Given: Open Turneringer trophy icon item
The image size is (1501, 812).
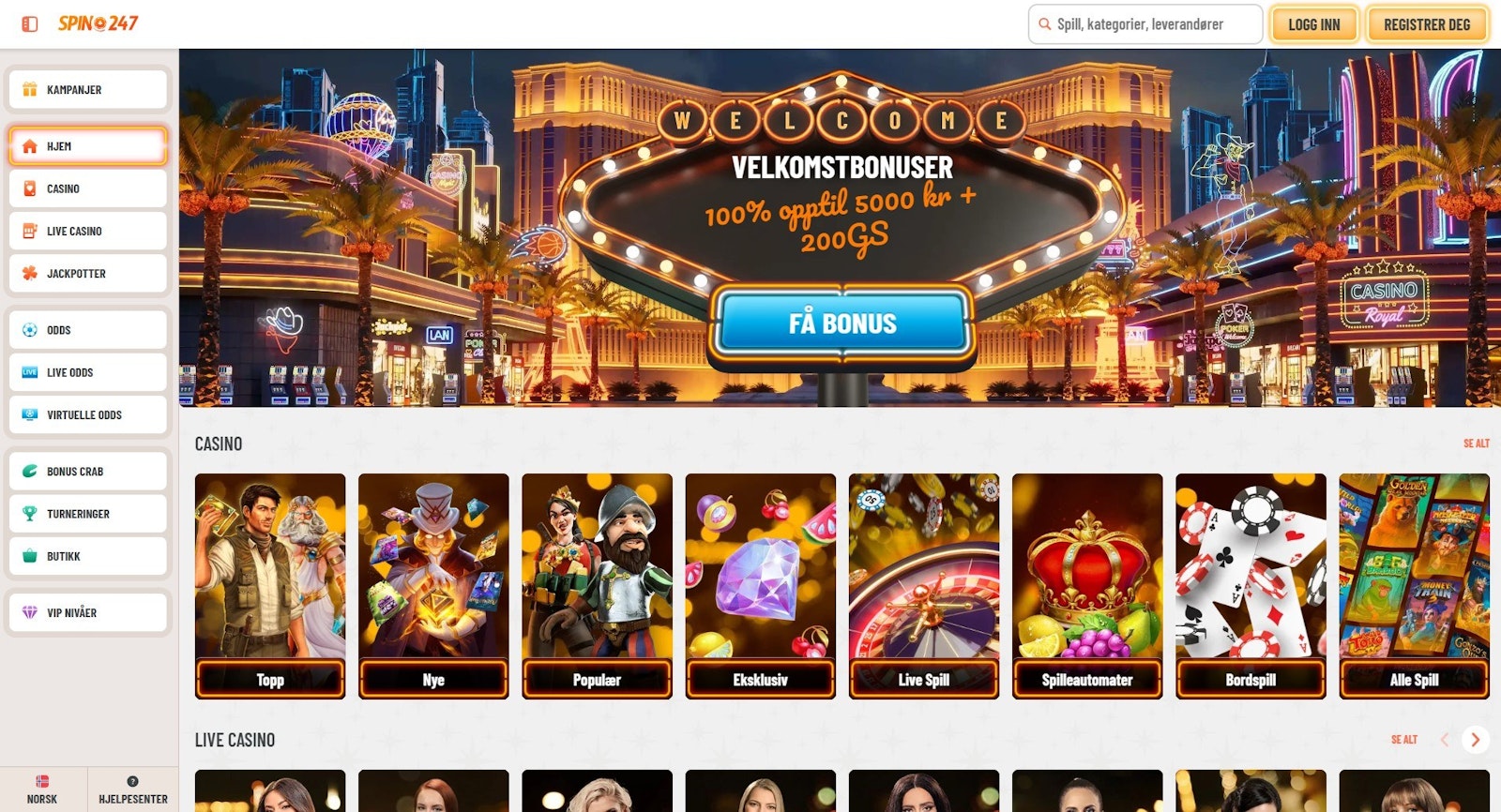Looking at the screenshot, I should click(x=30, y=514).
